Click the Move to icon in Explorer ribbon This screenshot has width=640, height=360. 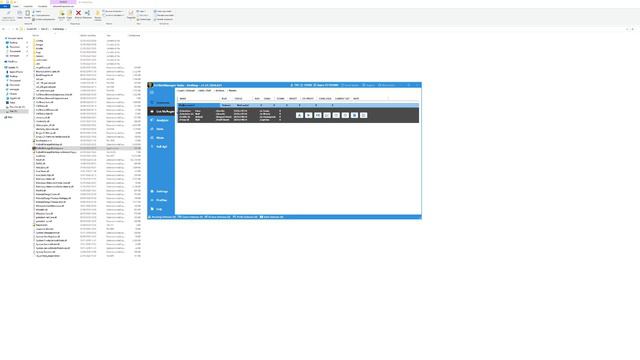pyautogui.click(x=62, y=13)
